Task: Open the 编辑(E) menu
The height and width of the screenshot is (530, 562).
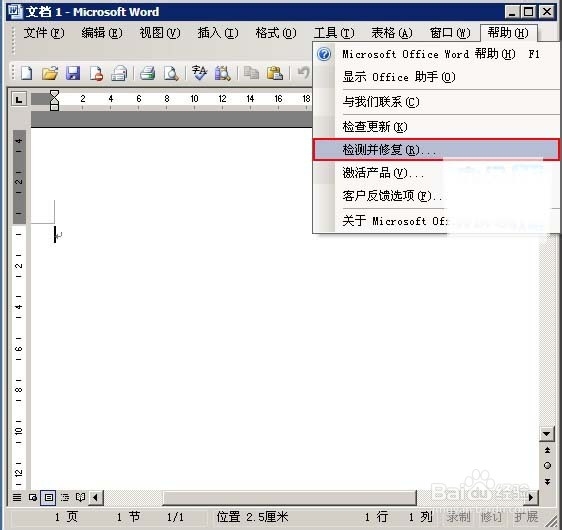Action: tap(102, 33)
